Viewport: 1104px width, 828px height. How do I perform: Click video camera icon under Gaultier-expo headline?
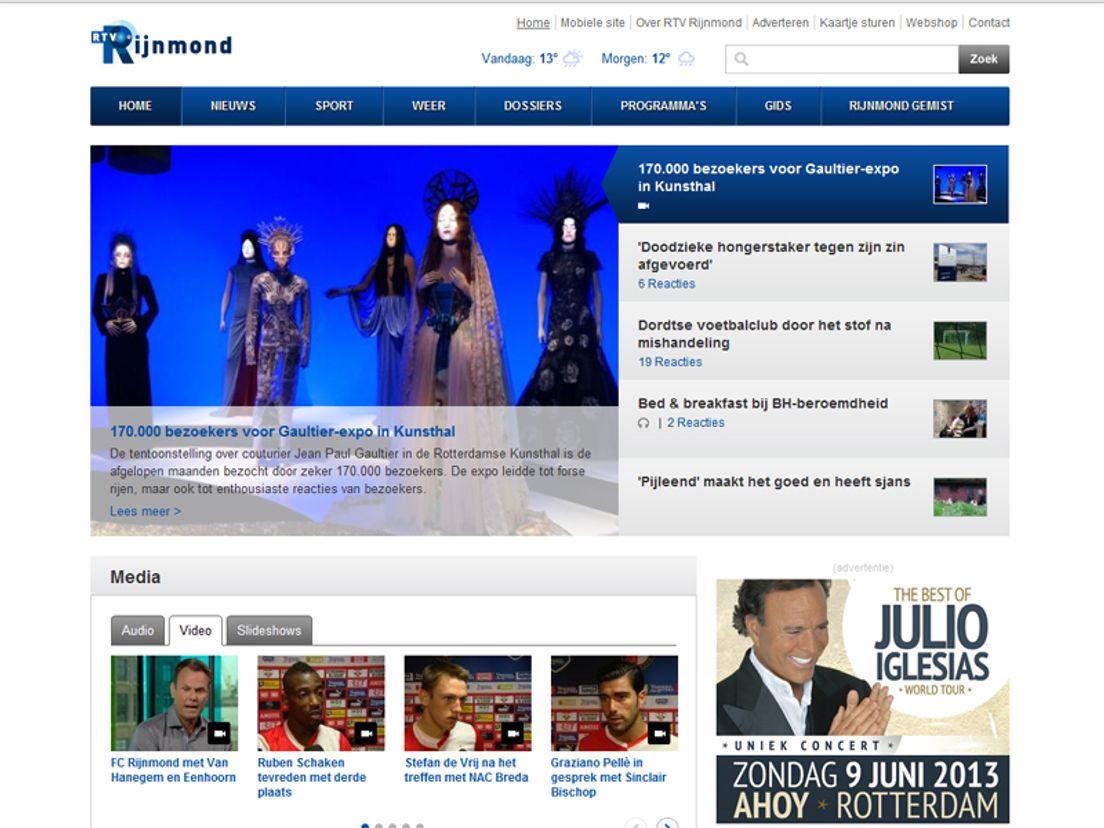click(x=643, y=206)
